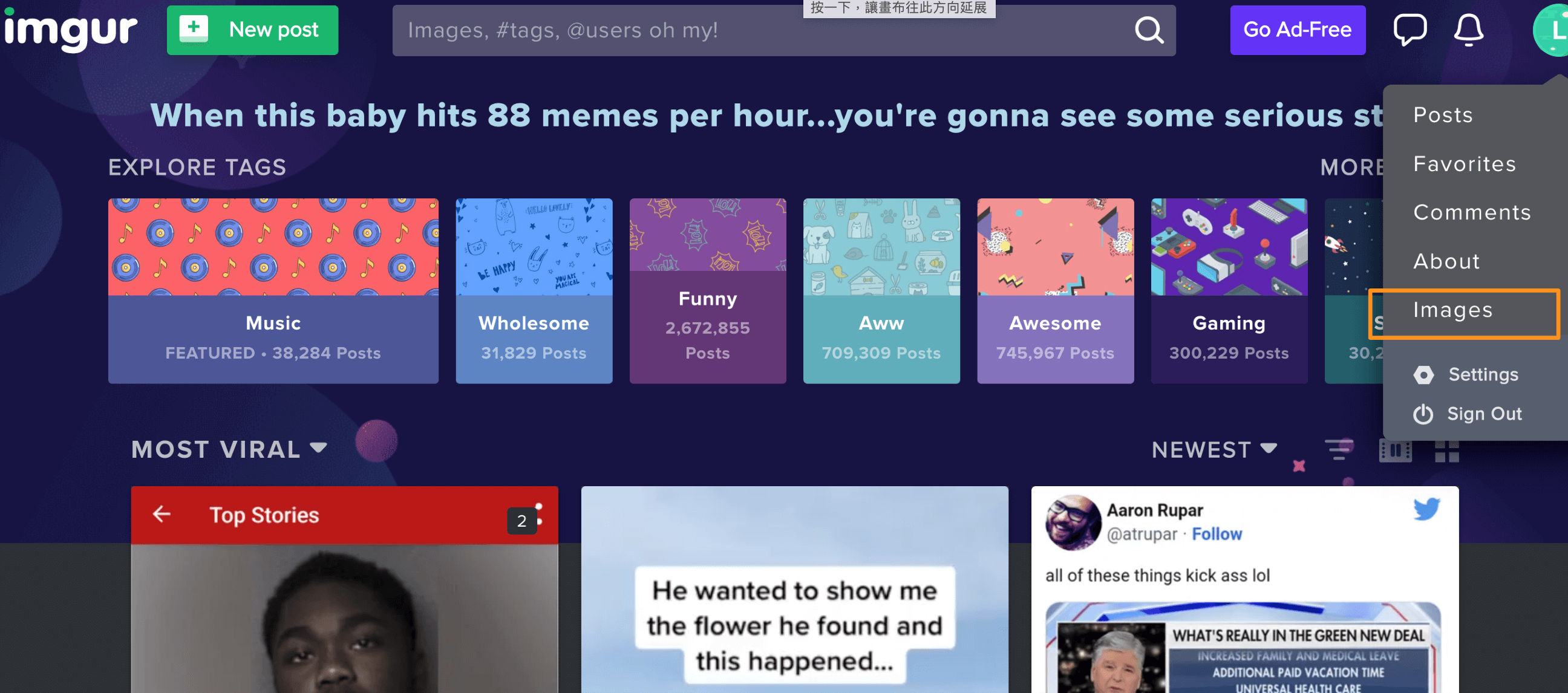Select Favorites in the user menu
This screenshot has width=1568, height=693.
1464,164
